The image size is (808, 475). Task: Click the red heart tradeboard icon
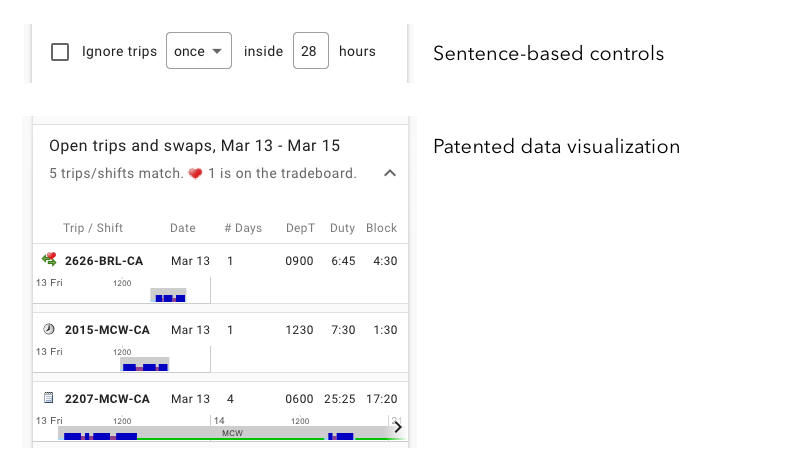coord(196,174)
